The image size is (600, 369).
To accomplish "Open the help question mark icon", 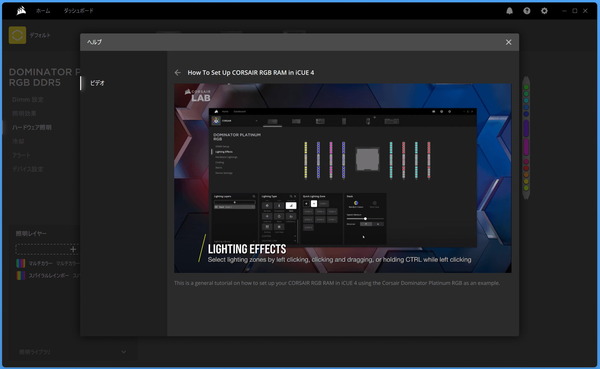I will [x=527, y=11].
